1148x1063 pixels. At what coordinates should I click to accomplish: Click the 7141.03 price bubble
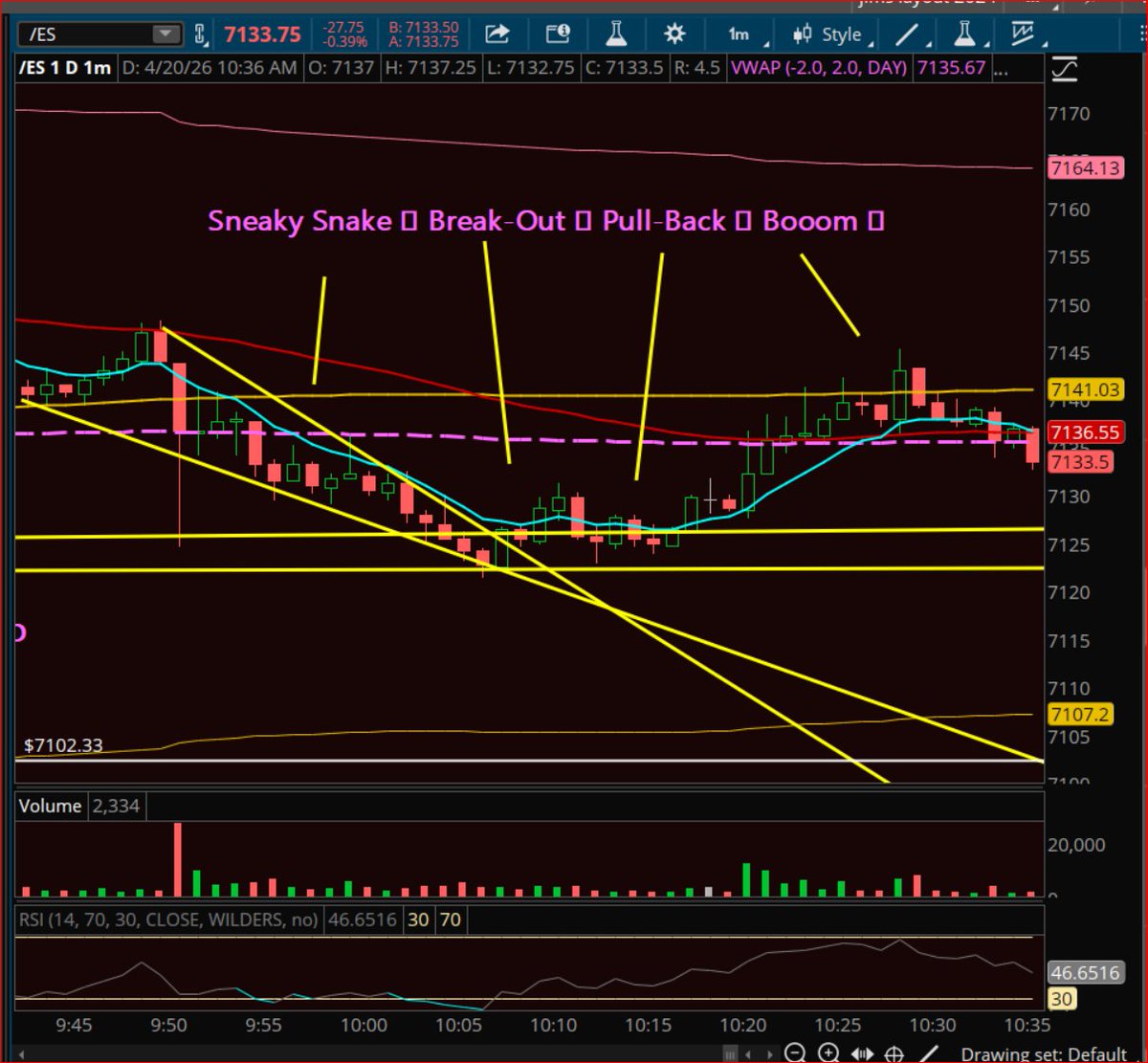coord(1085,389)
